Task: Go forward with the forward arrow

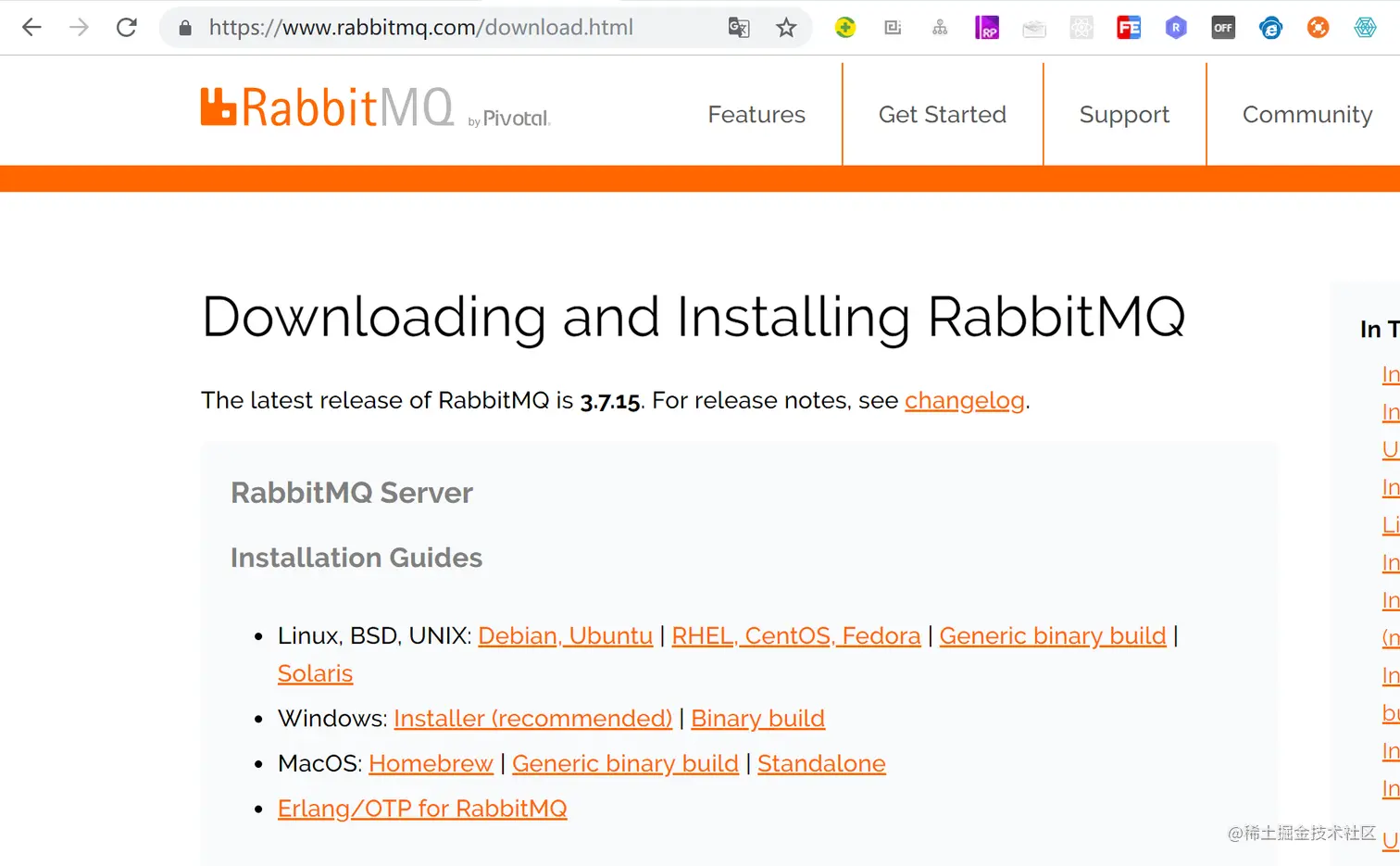Action: coord(79,28)
